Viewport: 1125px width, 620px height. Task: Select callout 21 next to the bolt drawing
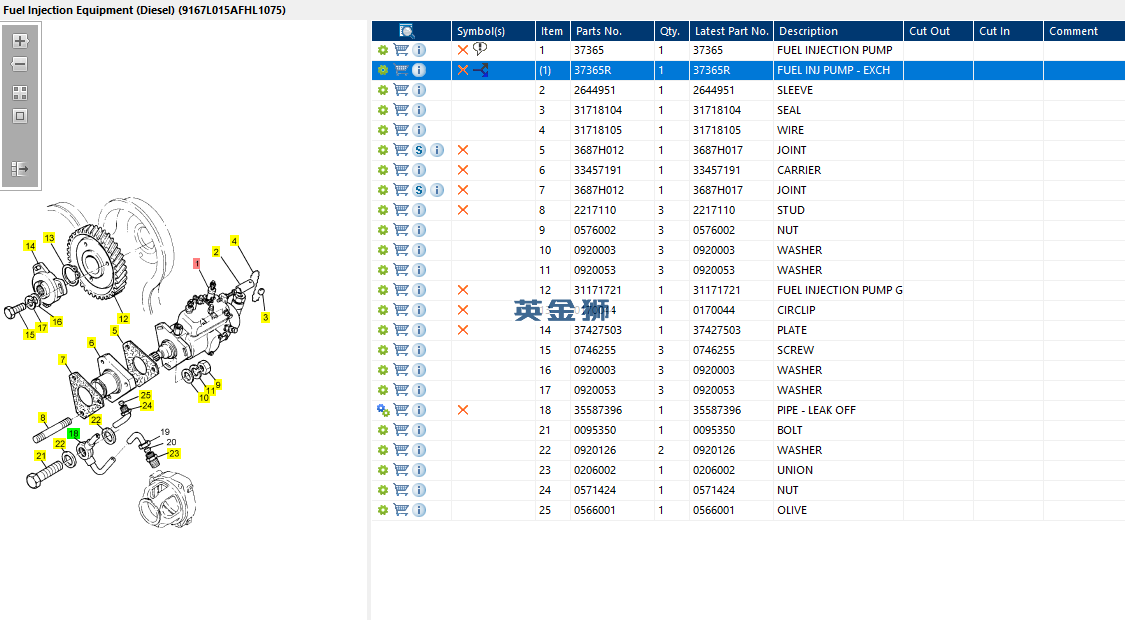(41, 456)
